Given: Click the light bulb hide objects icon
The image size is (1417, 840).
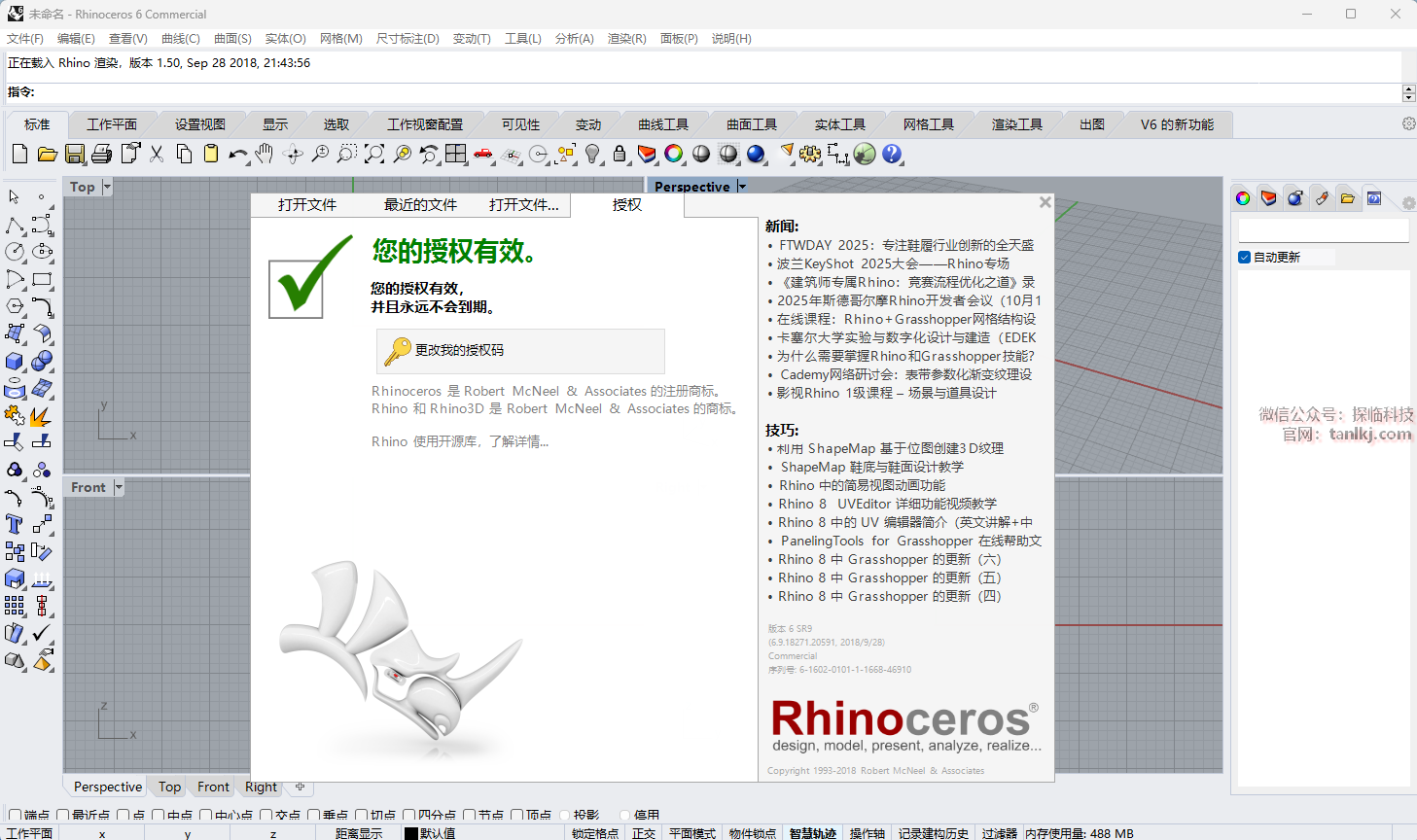Looking at the screenshot, I should 592,155.
